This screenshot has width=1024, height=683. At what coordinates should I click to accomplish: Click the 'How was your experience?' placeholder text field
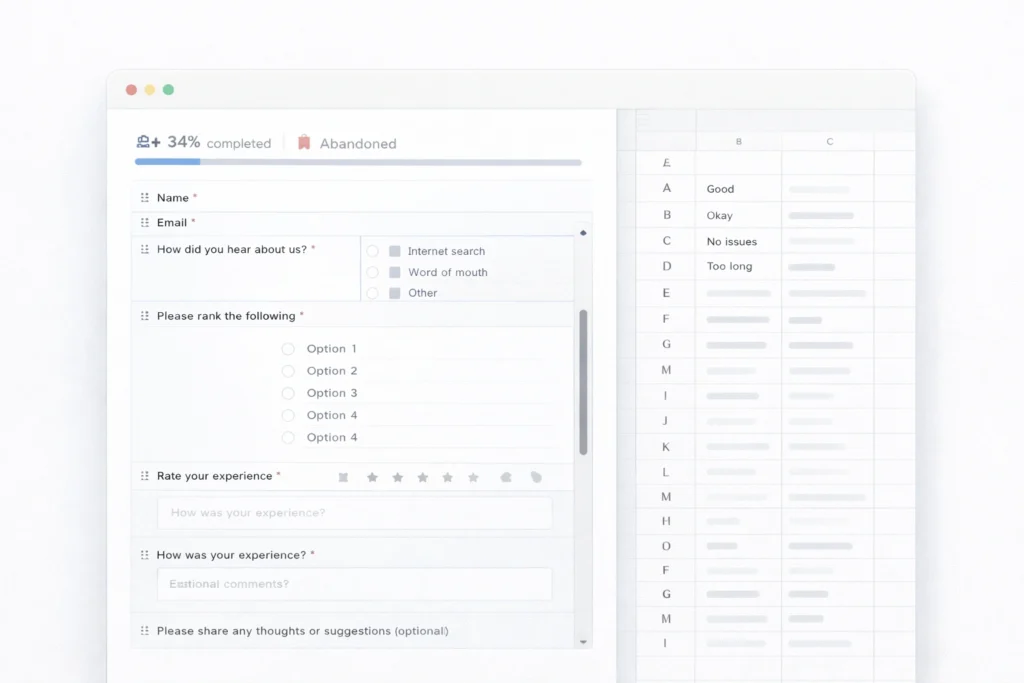(354, 513)
